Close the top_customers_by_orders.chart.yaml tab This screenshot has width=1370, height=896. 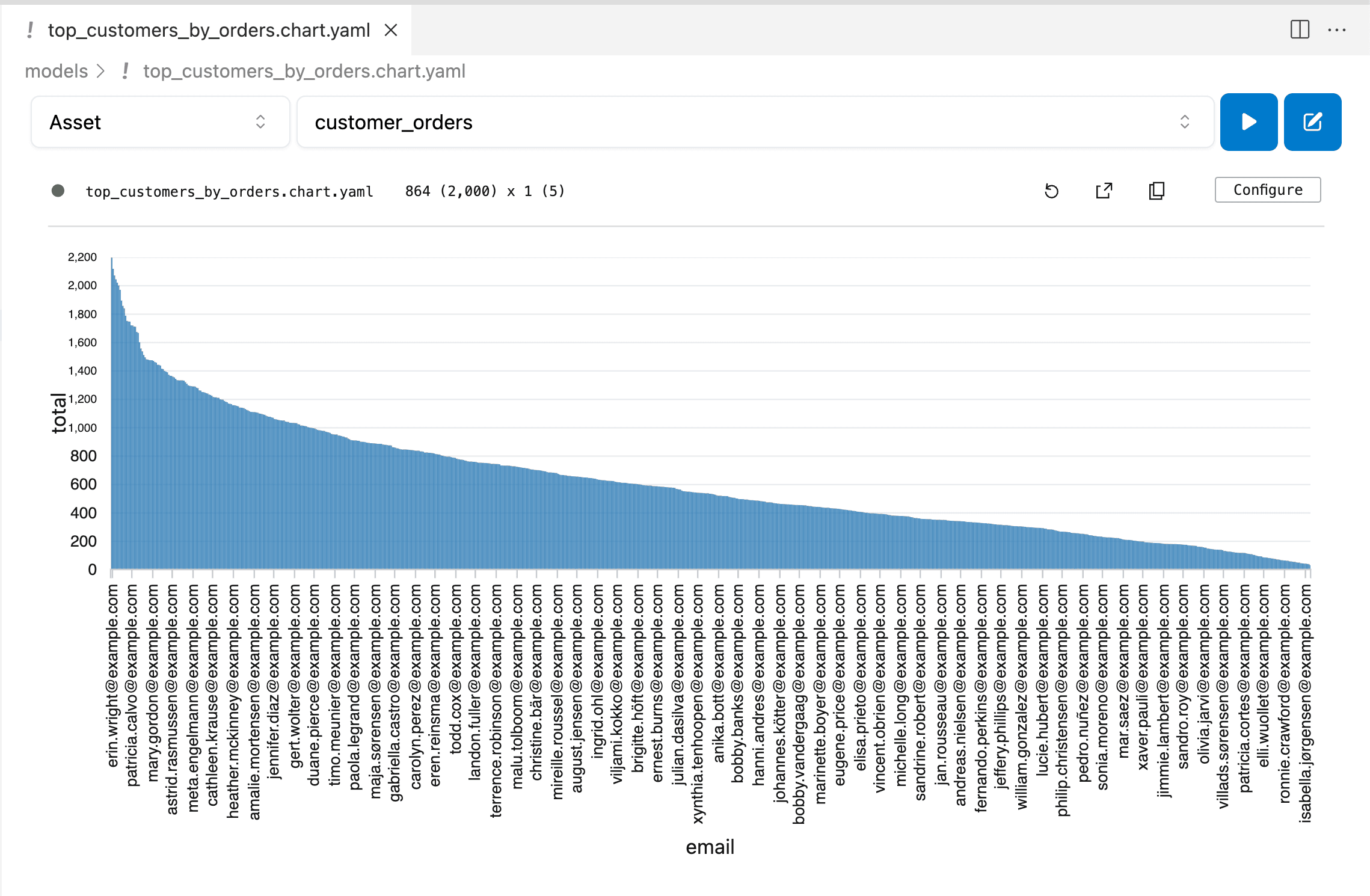pyautogui.click(x=392, y=29)
